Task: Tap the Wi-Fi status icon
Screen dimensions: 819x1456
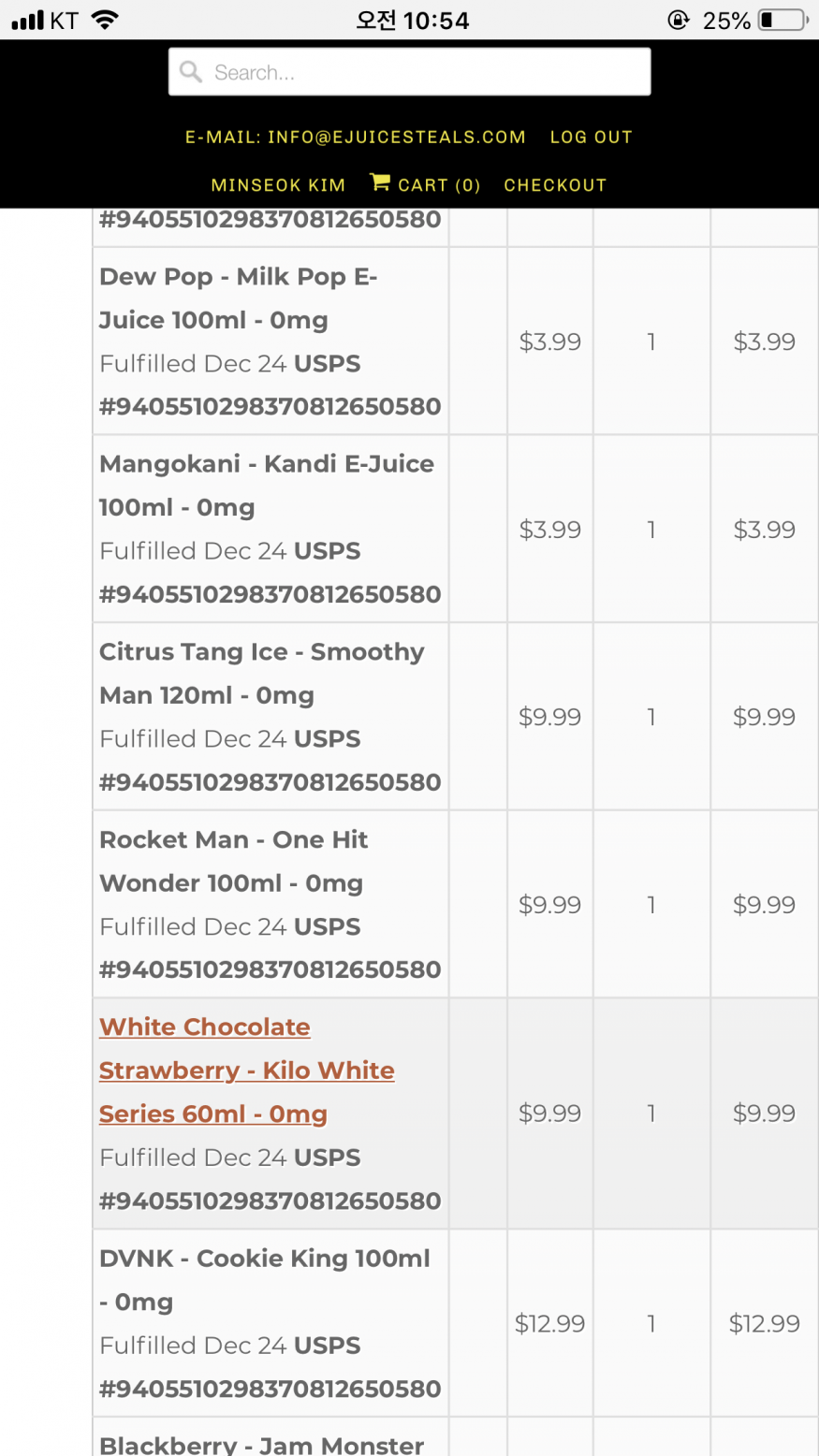Action: tap(105, 20)
